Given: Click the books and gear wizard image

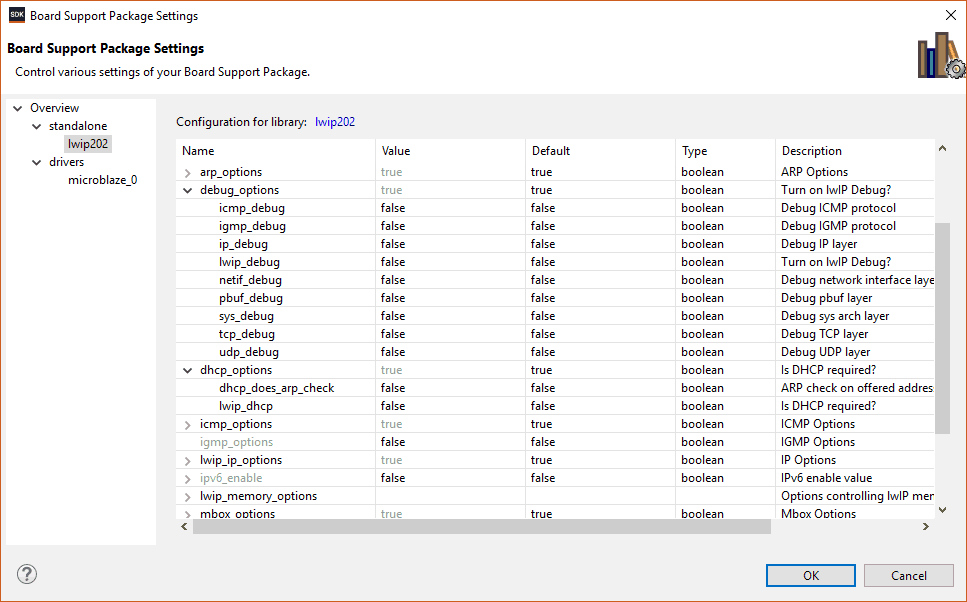Looking at the screenshot, I should tap(940, 56).
